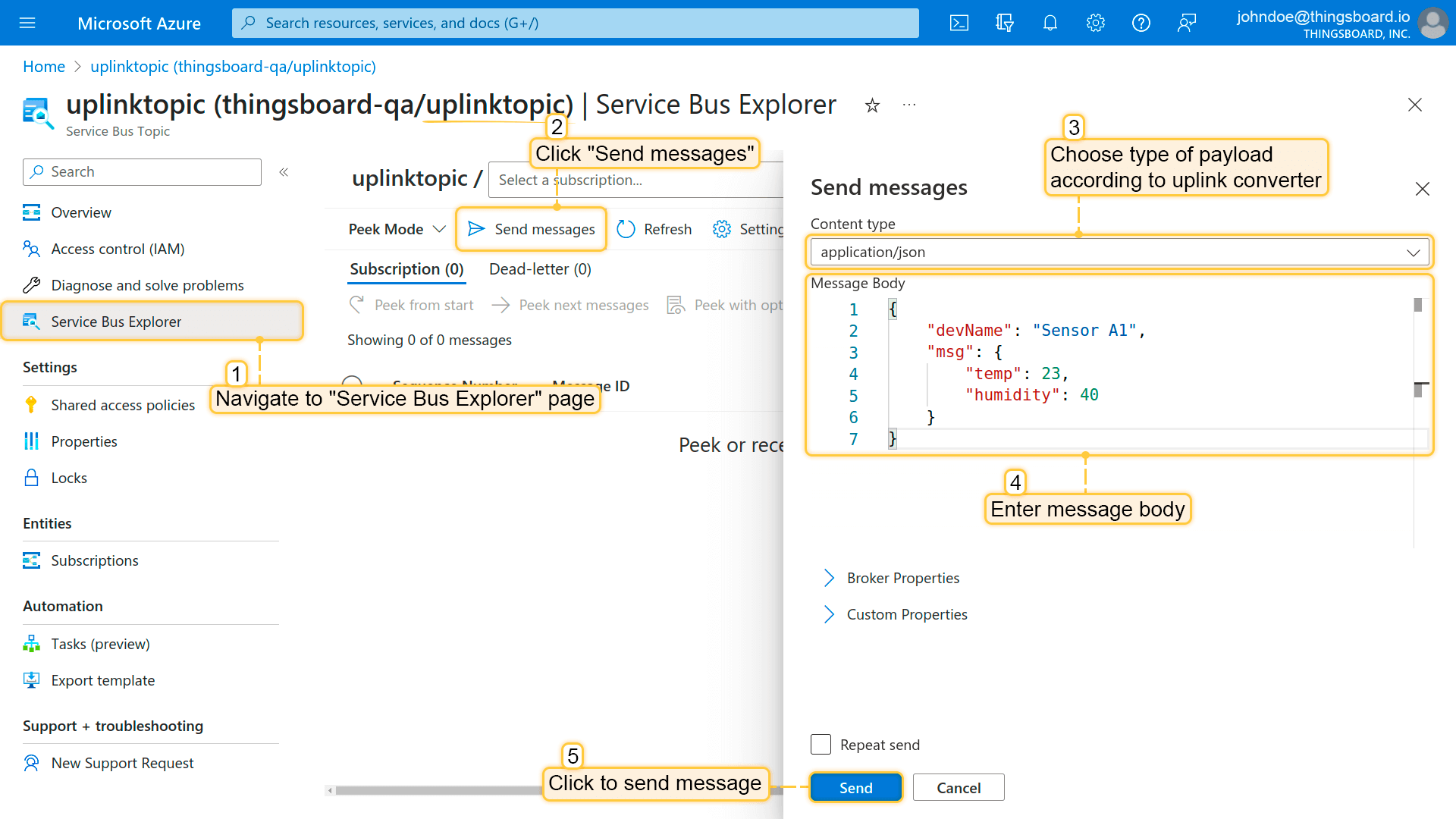Switch to the Dead-letter (0) tab

(540, 269)
